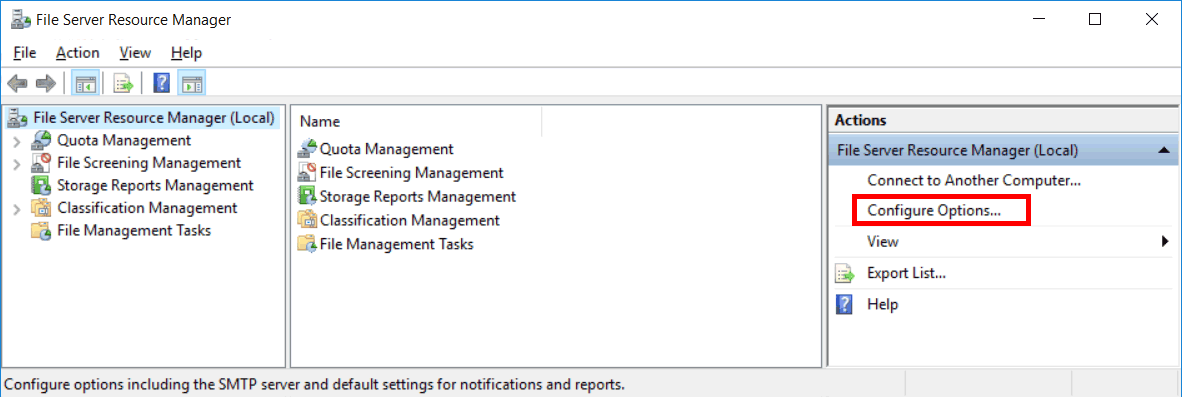
Task: Click the Back arrow toolbar icon
Action: 17,84
